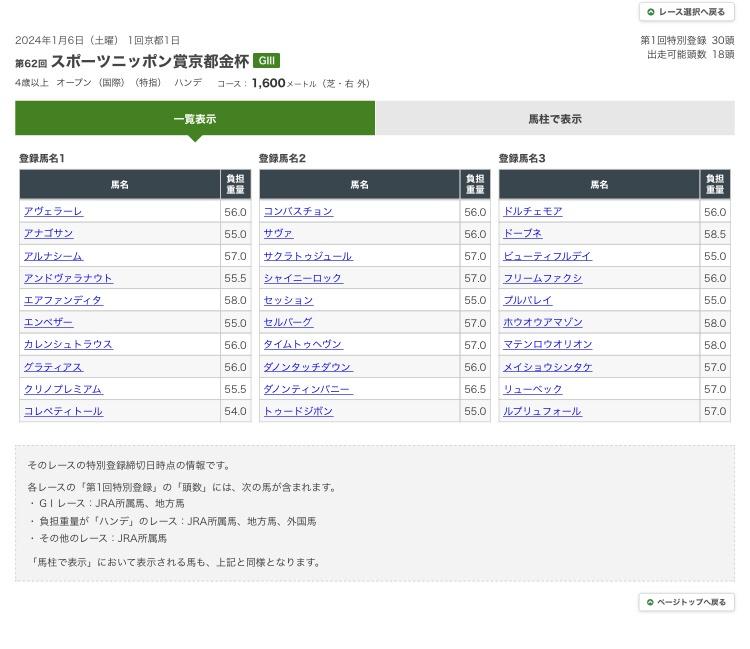The image size is (750, 649).
Task: Open horse link アナゴサン
Action: [49, 233]
